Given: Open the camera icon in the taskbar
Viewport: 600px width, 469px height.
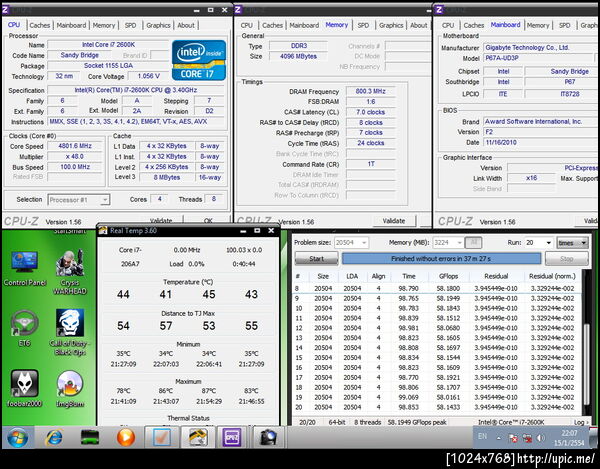Looking at the screenshot, I should [268, 437].
